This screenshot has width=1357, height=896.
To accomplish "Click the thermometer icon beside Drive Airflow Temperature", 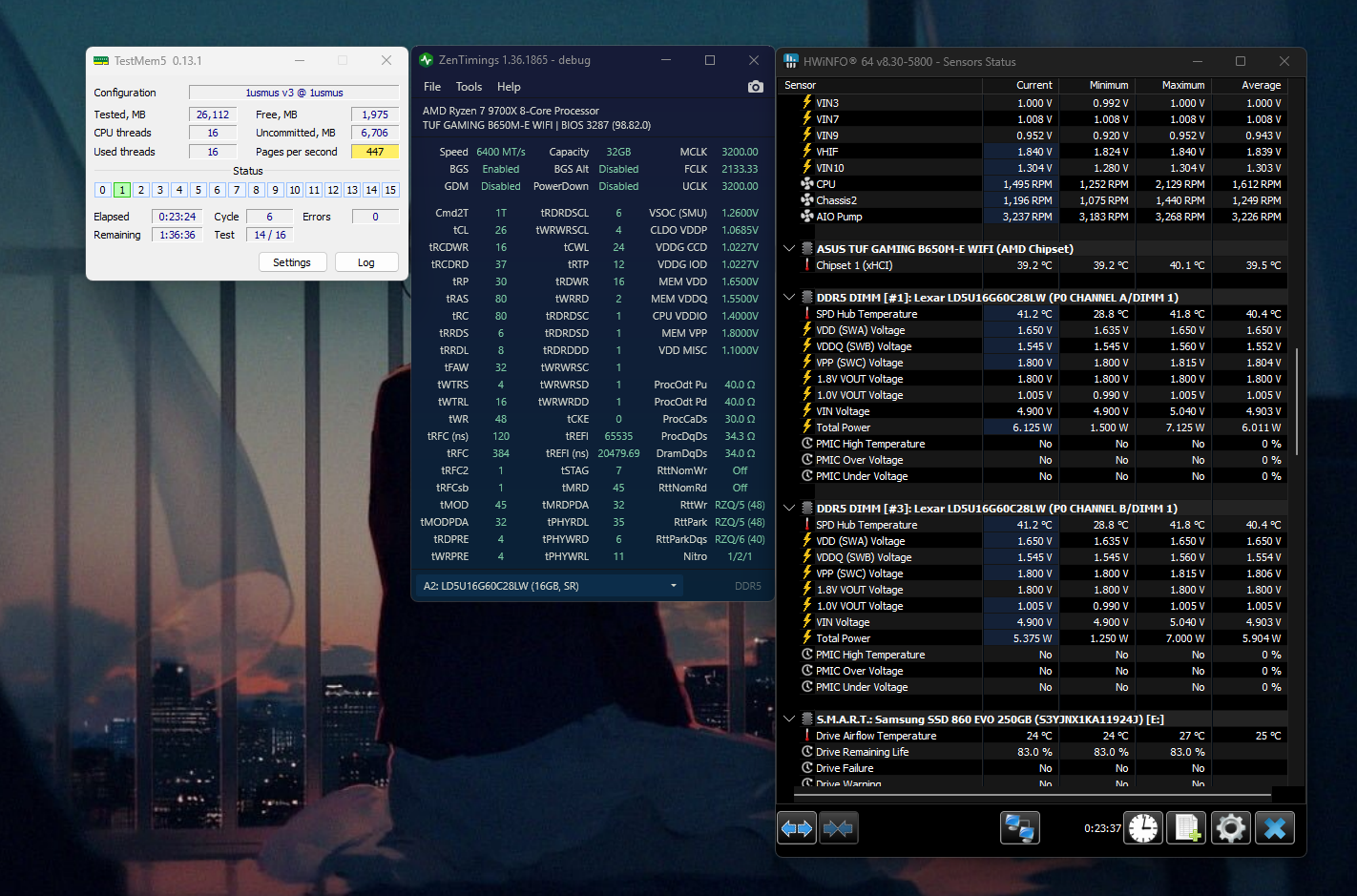I will tap(806, 736).
